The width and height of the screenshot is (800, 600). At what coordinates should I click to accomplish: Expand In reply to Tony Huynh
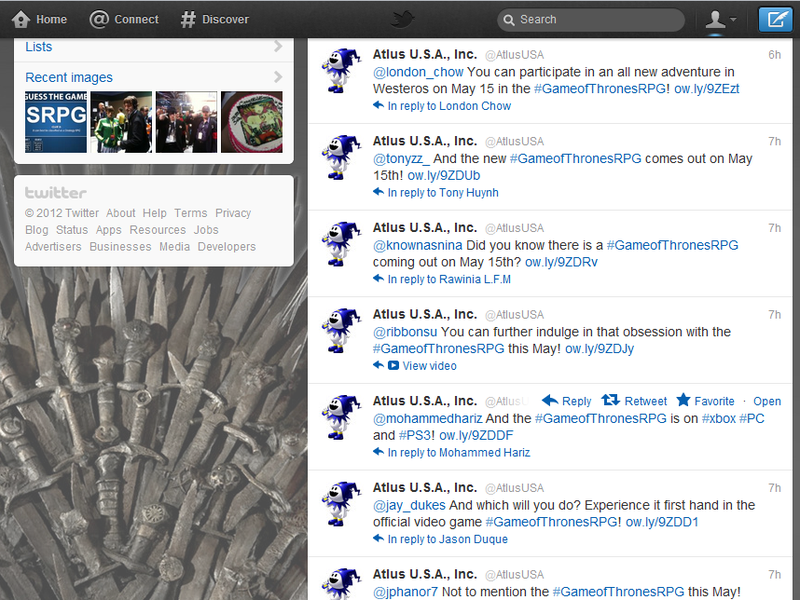pyautogui.click(x=443, y=193)
